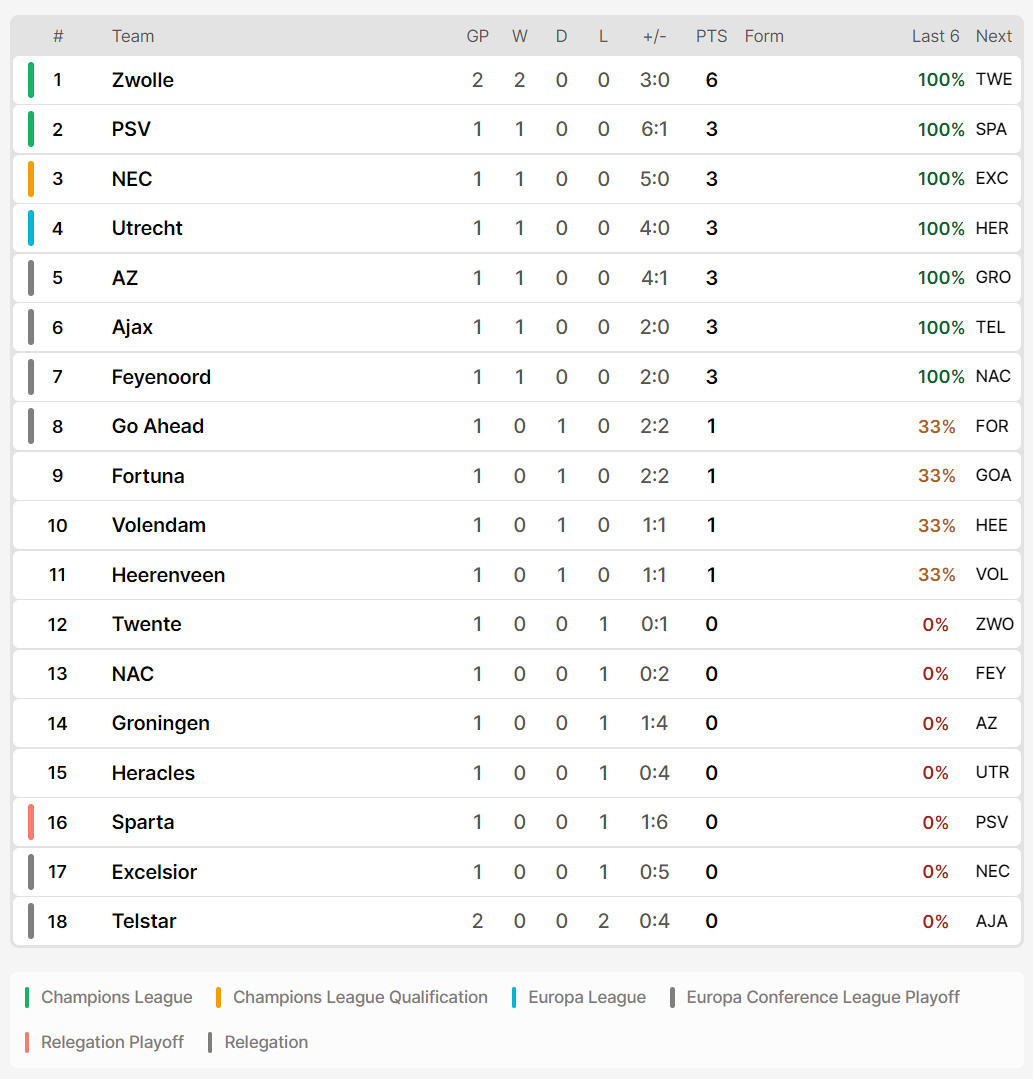This screenshot has height=1079, width=1033.
Task: Click the blue Europa League legend marker
Action: coord(513,997)
